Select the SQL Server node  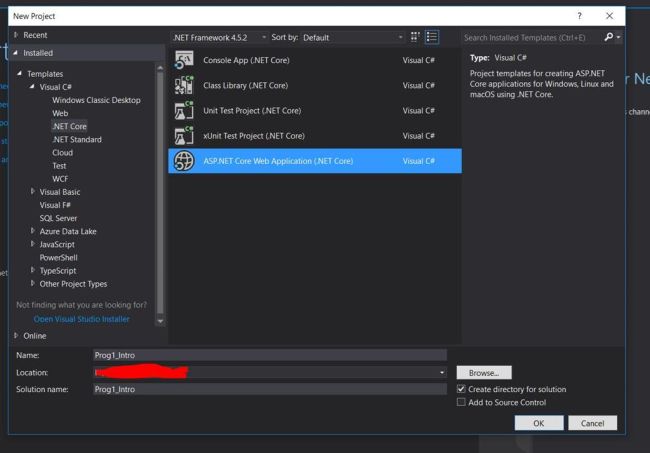click(x=58, y=218)
